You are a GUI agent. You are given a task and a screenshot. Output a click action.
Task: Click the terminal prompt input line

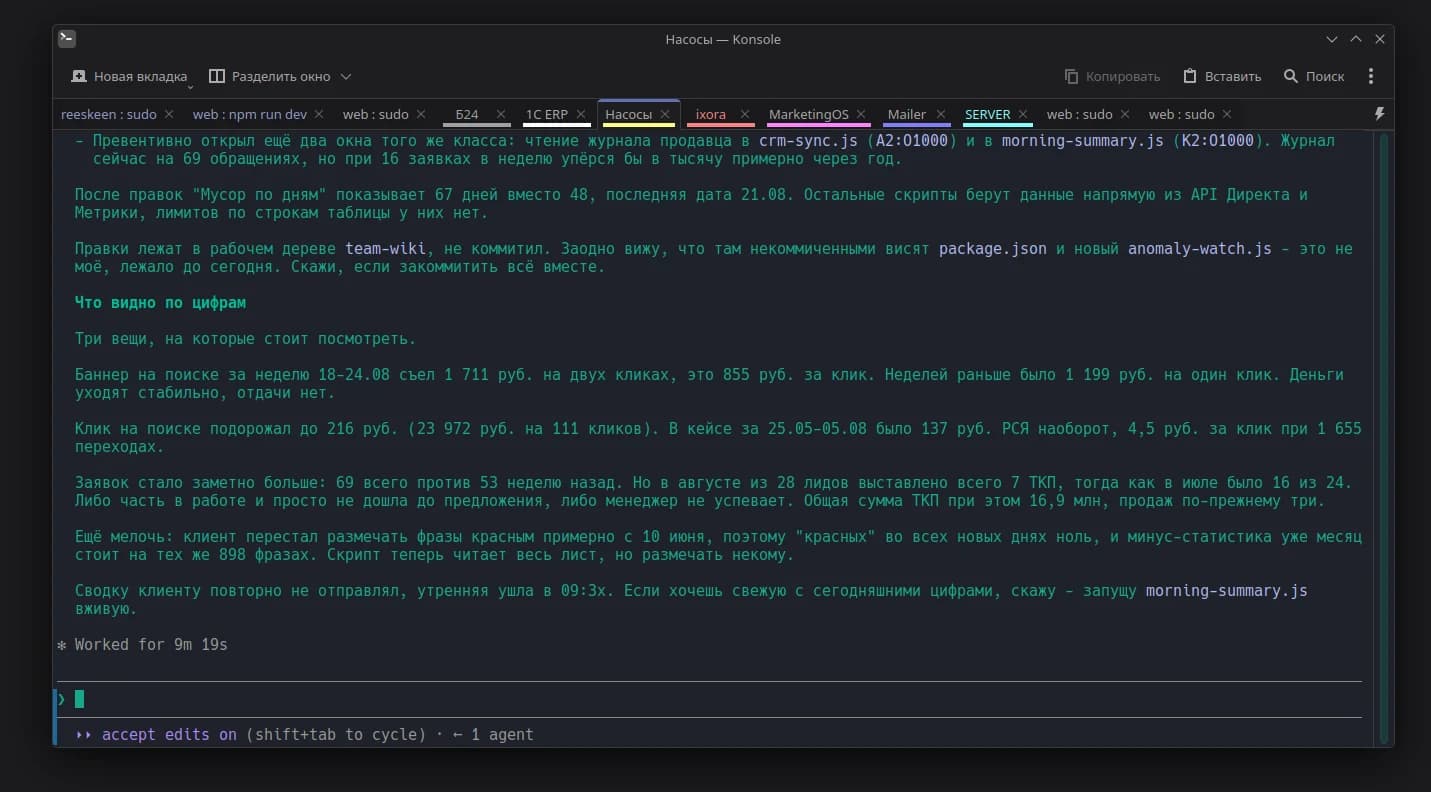pos(708,699)
